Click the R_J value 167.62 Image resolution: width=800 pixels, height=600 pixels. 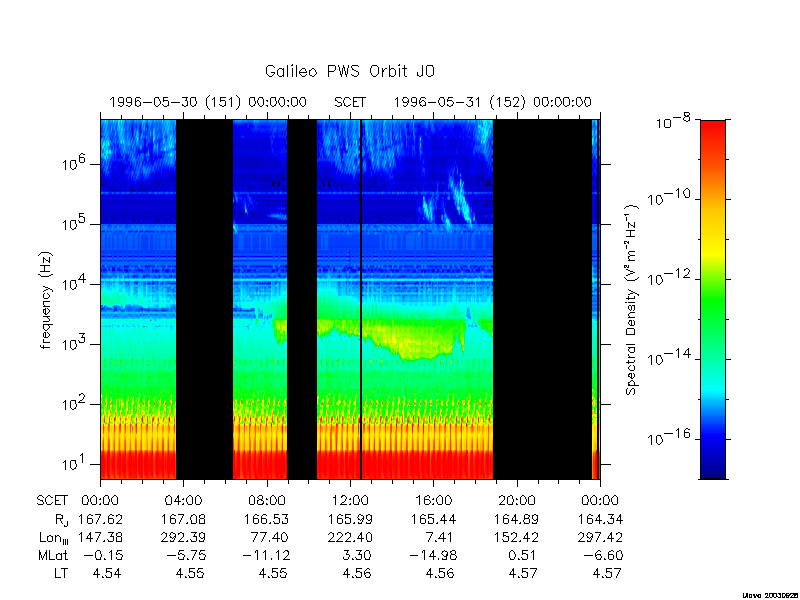tap(100, 519)
